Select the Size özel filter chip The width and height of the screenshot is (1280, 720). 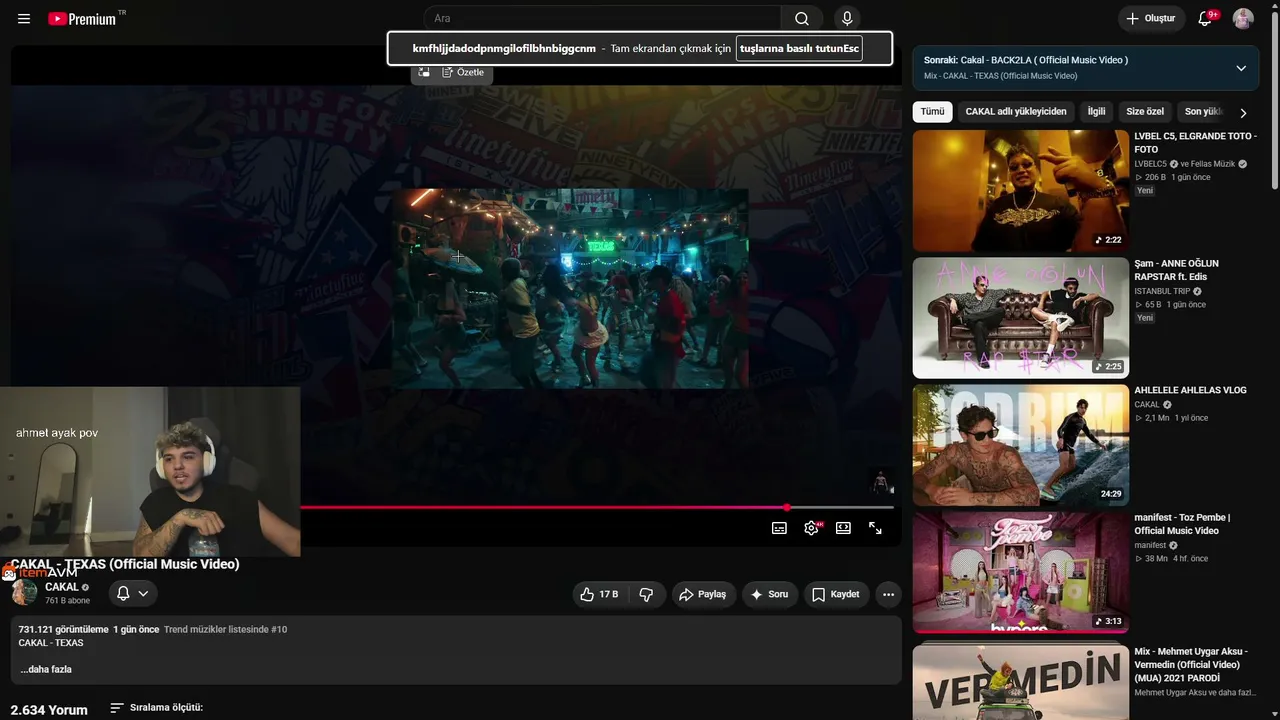[x=1145, y=112]
